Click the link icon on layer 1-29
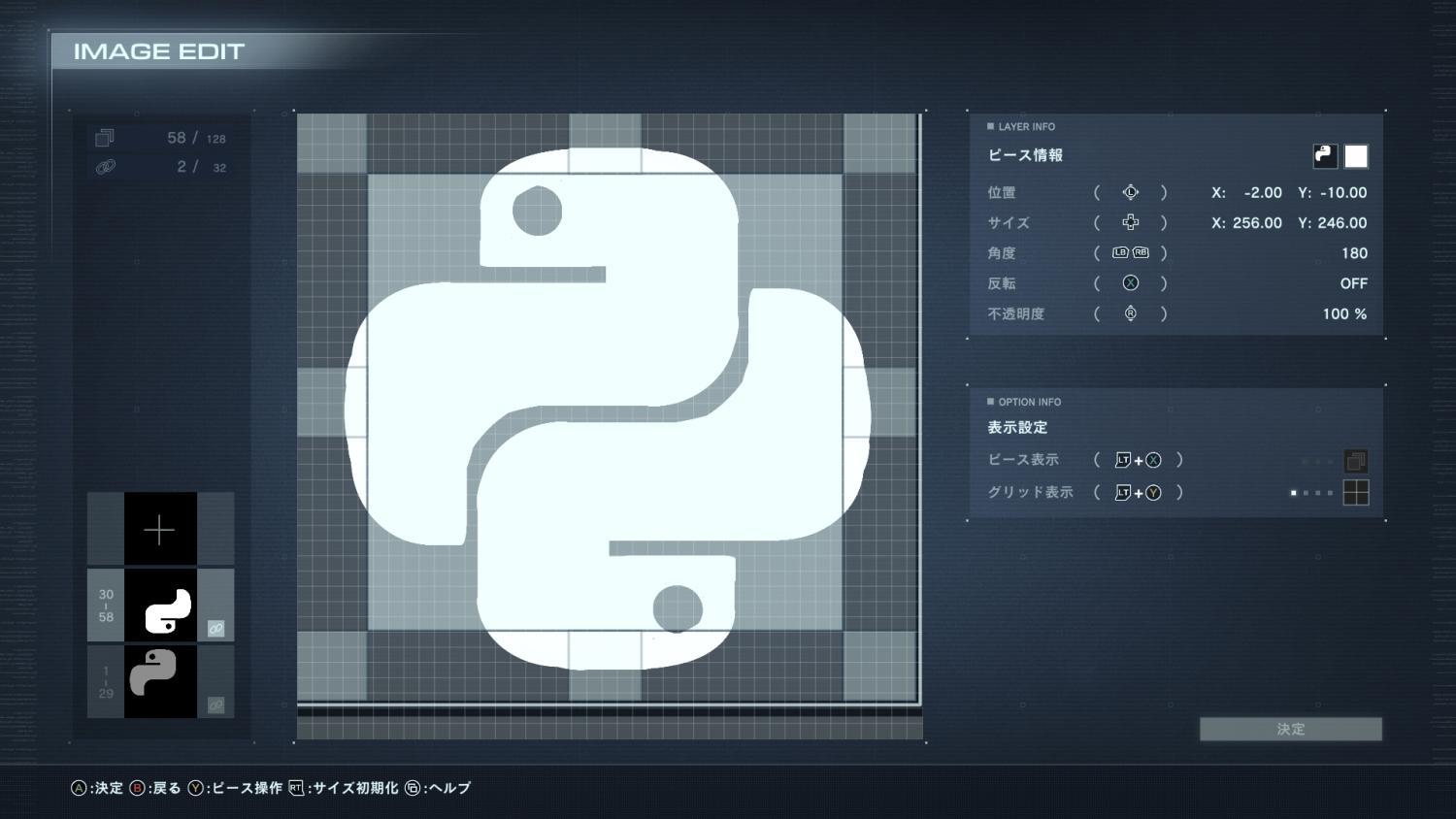 pos(215,704)
